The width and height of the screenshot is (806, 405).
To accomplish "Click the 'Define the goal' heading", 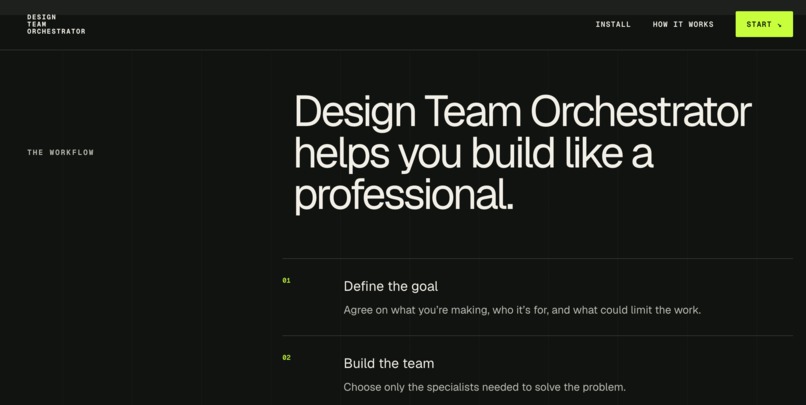I will (x=391, y=286).
